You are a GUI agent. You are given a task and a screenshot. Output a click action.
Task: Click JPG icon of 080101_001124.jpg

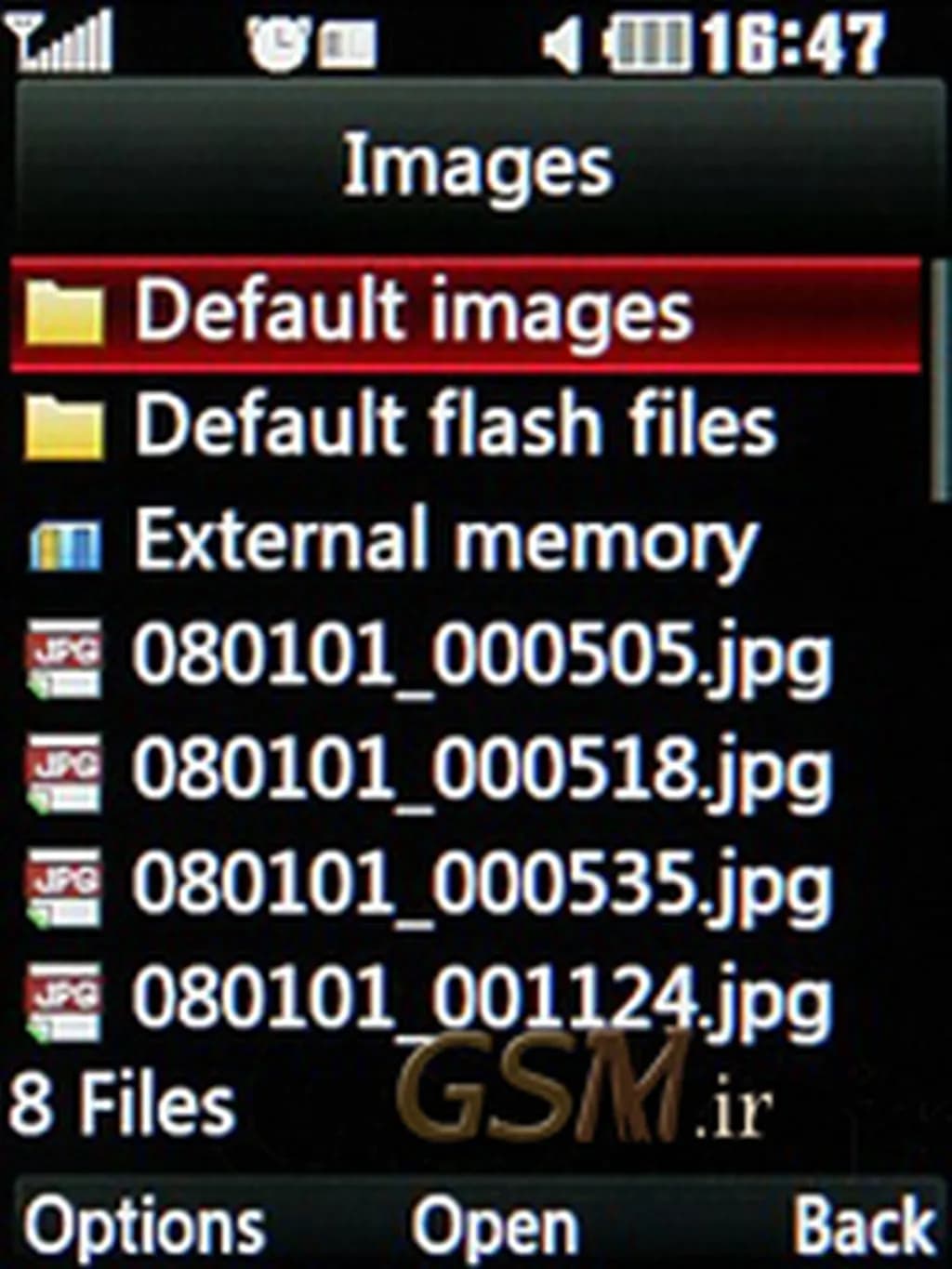63,1002
